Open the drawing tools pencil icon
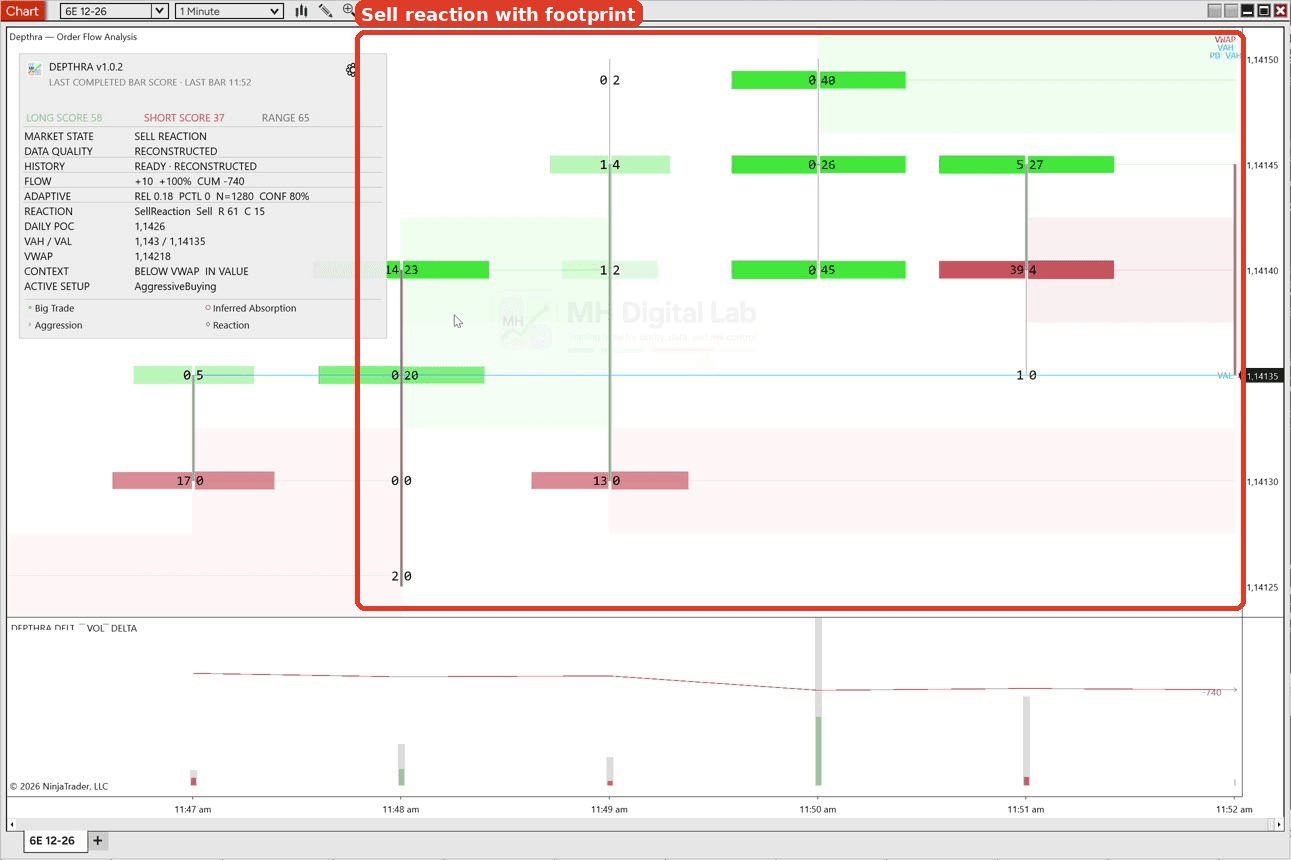1291x860 pixels. pos(326,11)
